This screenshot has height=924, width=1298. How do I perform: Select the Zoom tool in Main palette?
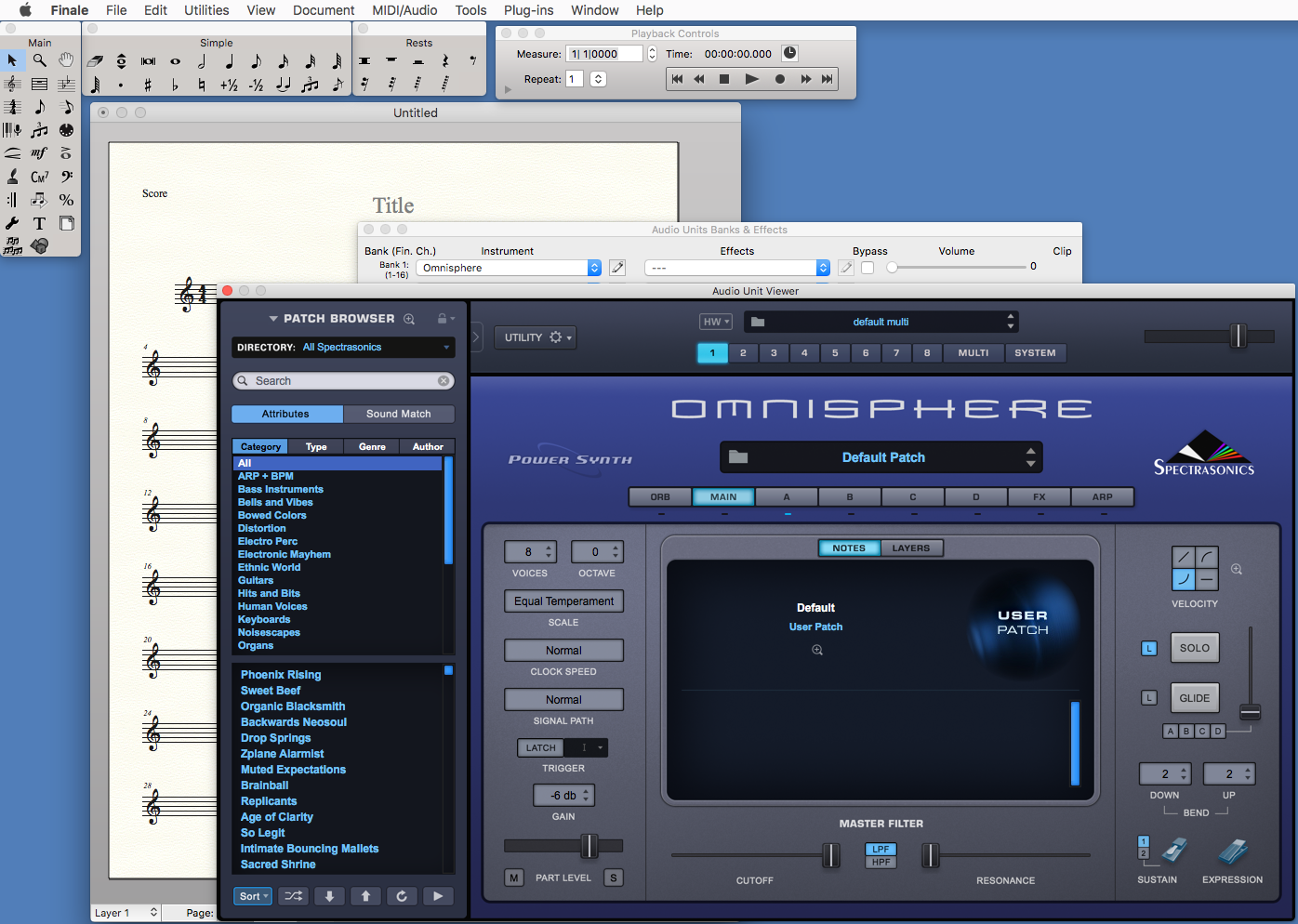39,60
